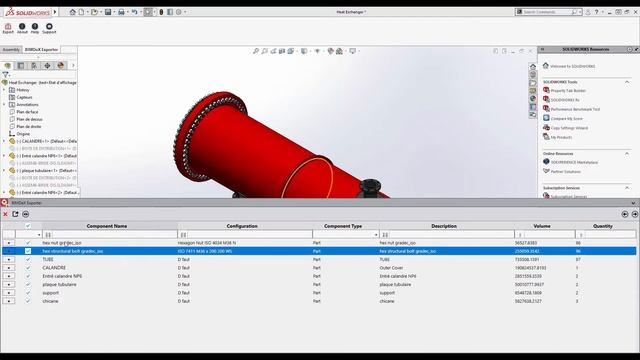Open the DisplayManager color sphere tab icon
The width and height of the screenshot is (640, 360).
click(61, 65)
